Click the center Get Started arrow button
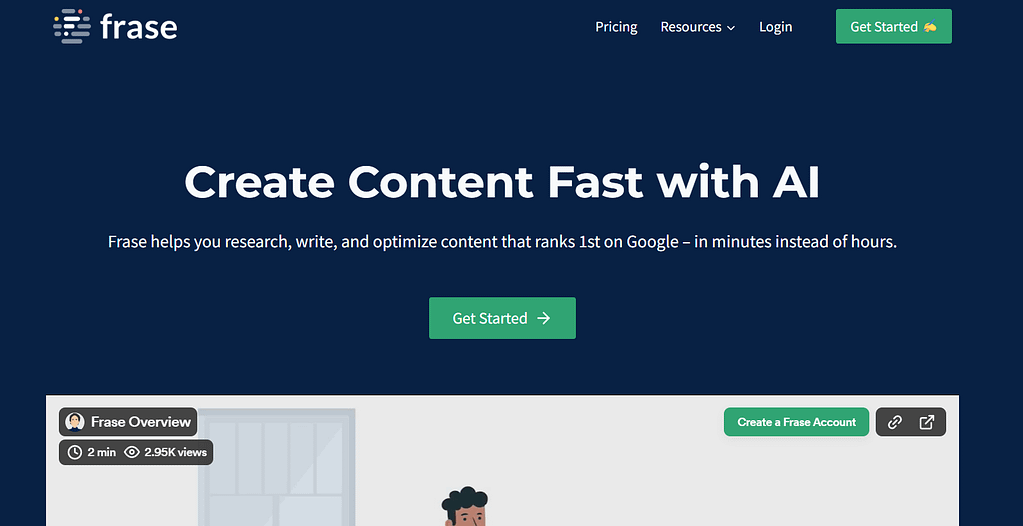 [502, 318]
